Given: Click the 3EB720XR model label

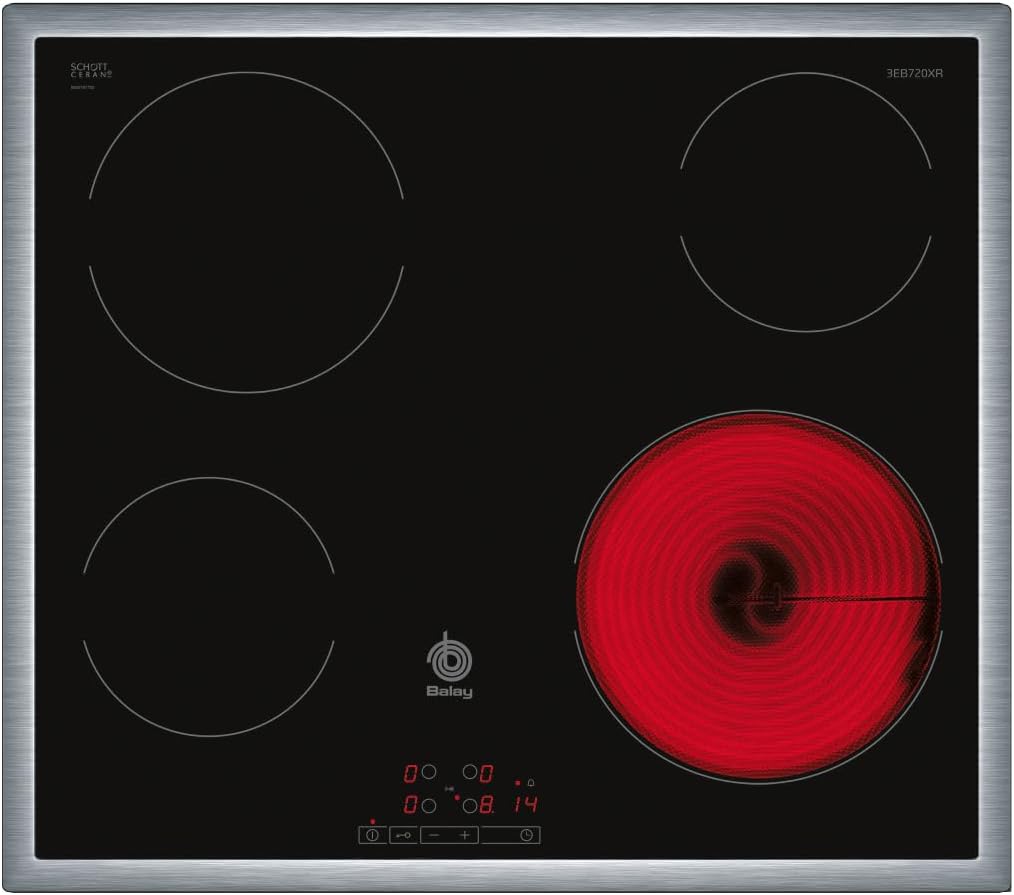Looking at the screenshot, I should (914, 73).
